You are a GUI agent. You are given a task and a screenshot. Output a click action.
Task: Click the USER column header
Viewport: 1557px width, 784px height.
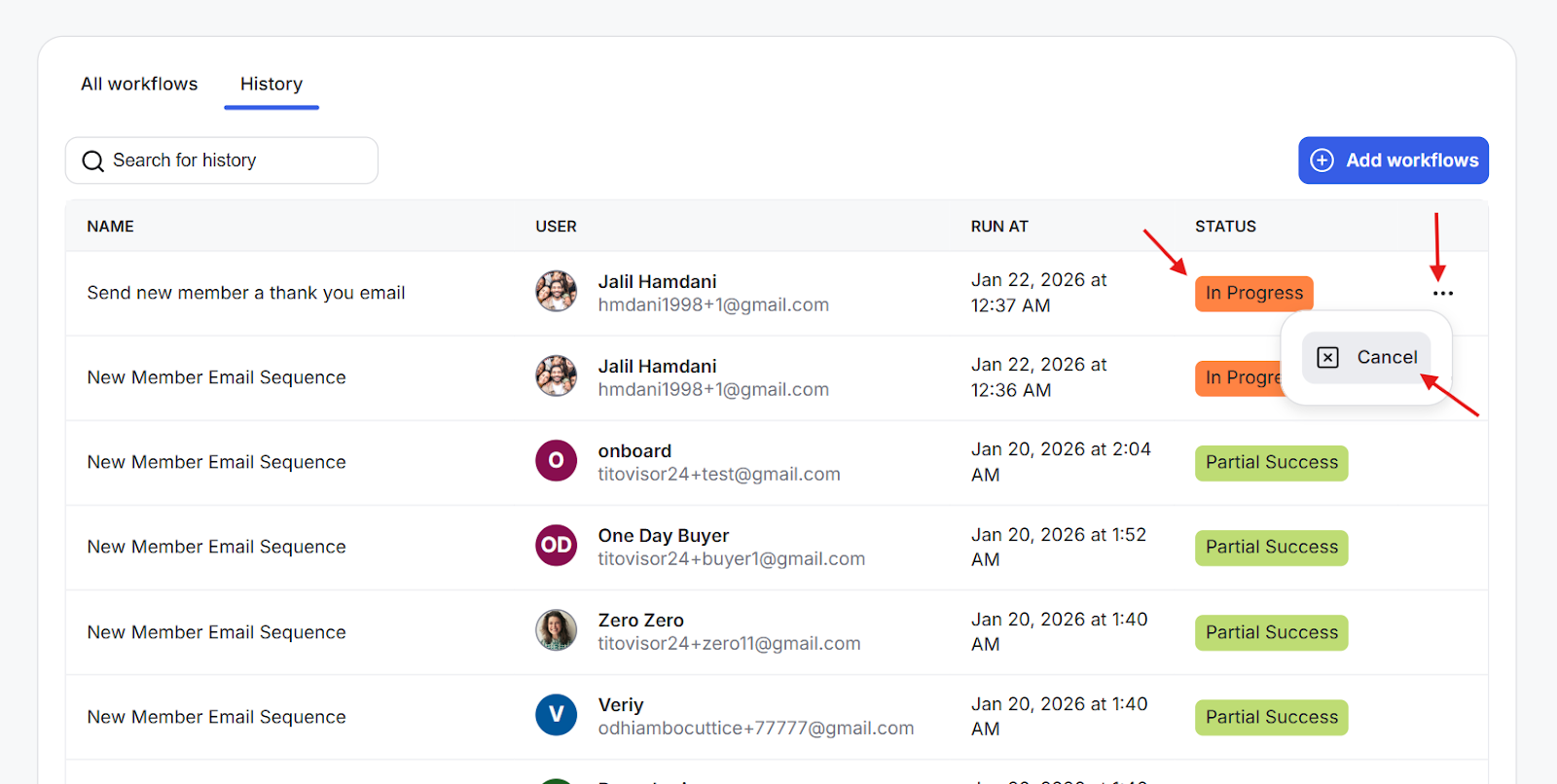[x=556, y=227]
